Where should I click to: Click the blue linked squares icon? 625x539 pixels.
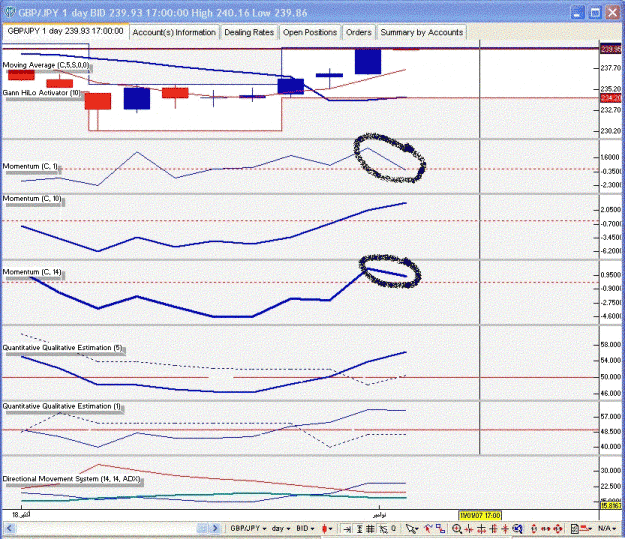pos(440,528)
